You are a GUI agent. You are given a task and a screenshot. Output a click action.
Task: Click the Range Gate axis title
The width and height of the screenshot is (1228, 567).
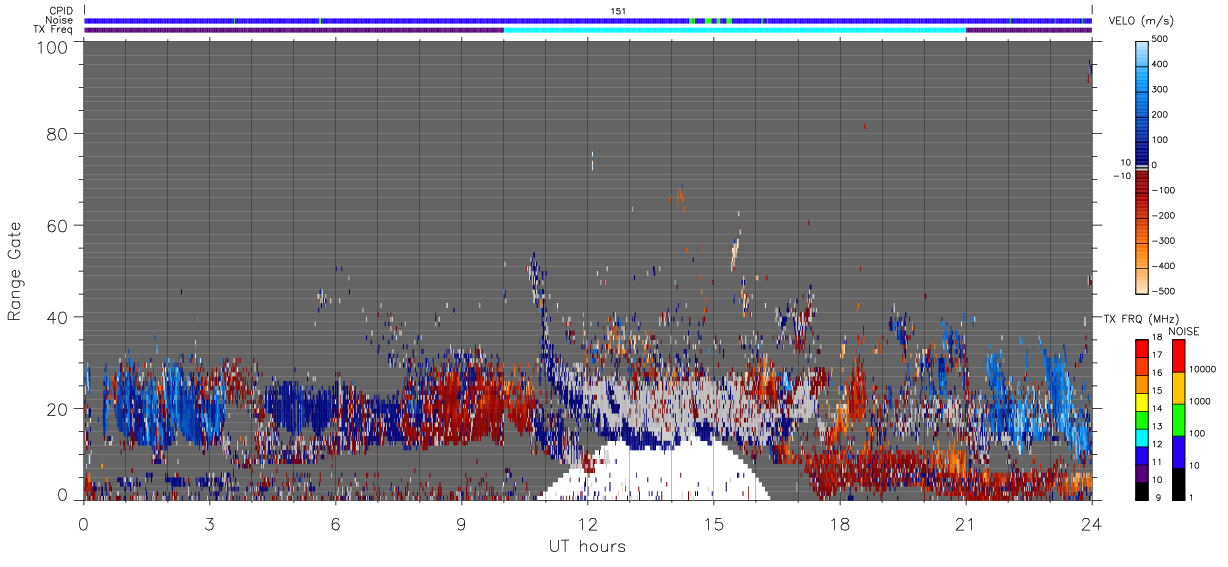coord(15,271)
